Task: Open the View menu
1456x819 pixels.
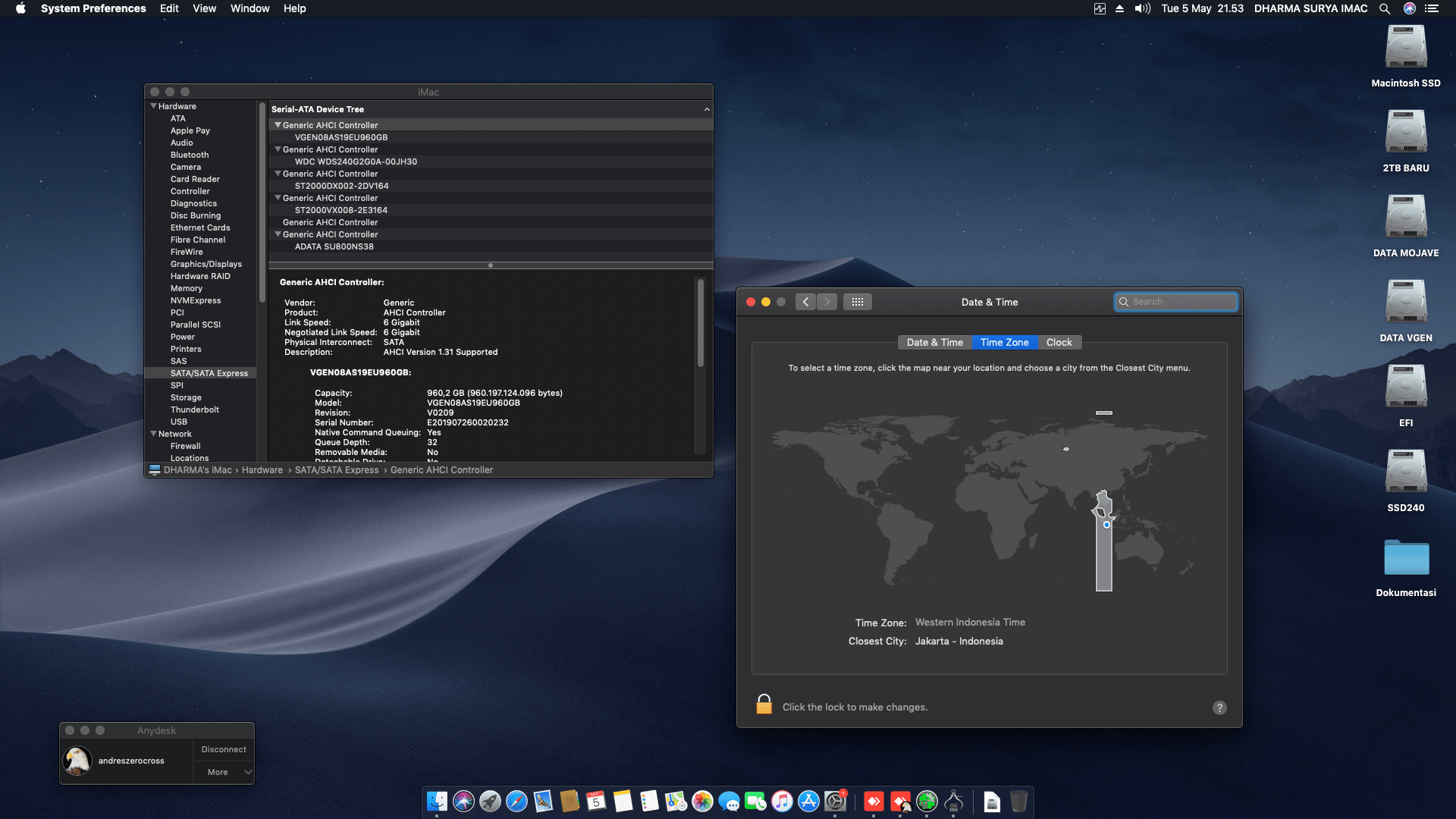Action: (204, 8)
